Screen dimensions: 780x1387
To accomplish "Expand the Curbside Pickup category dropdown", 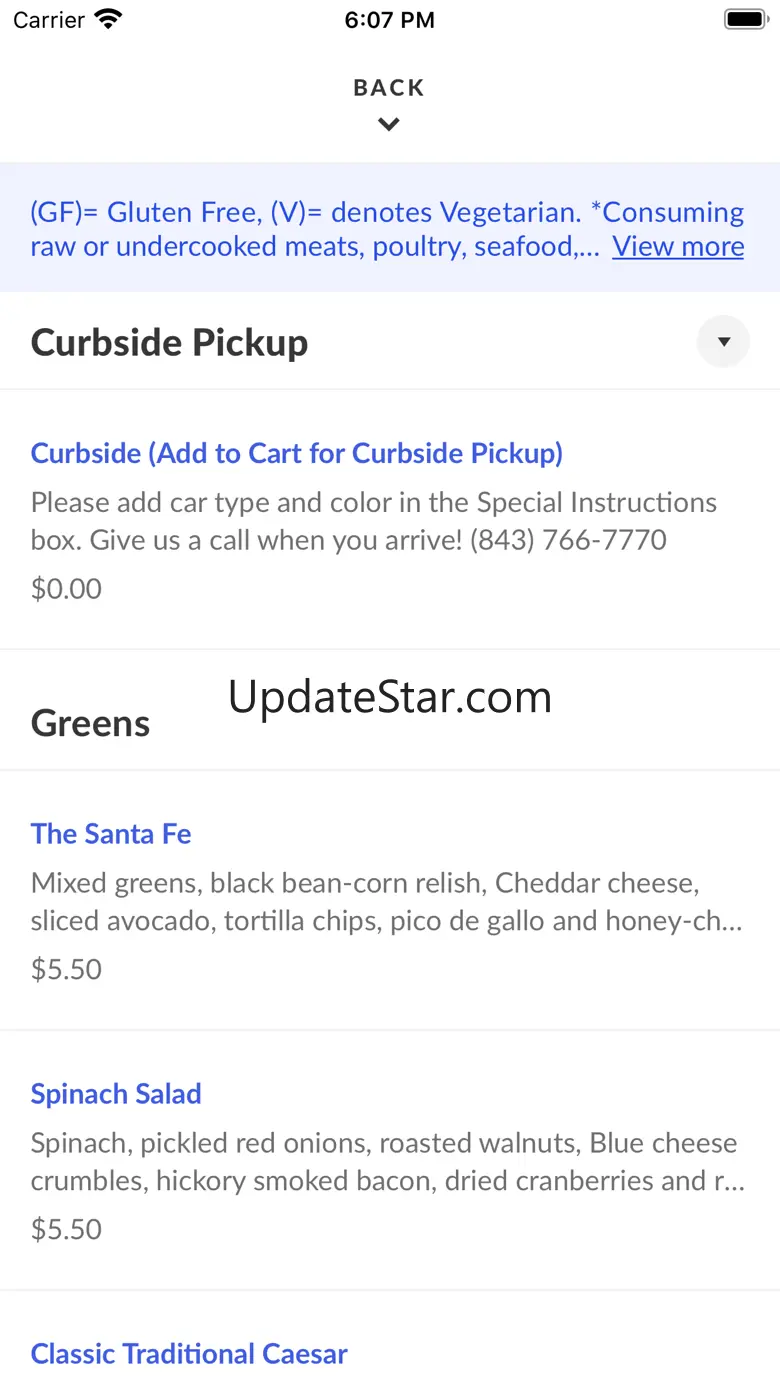I will click(x=723, y=342).
